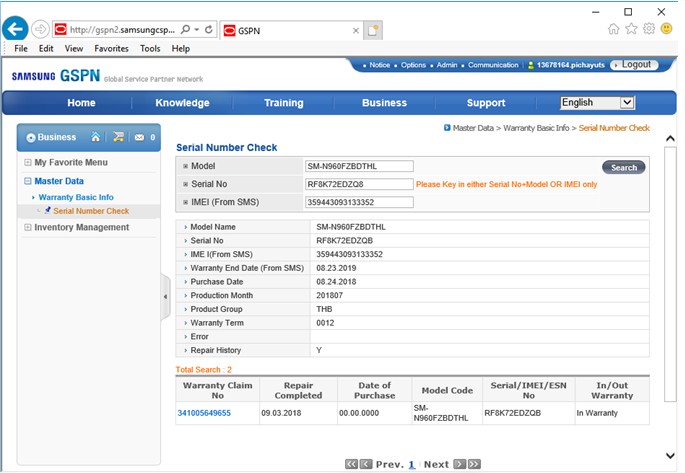Click Purchase Date value 08.24.2018

tap(336, 282)
